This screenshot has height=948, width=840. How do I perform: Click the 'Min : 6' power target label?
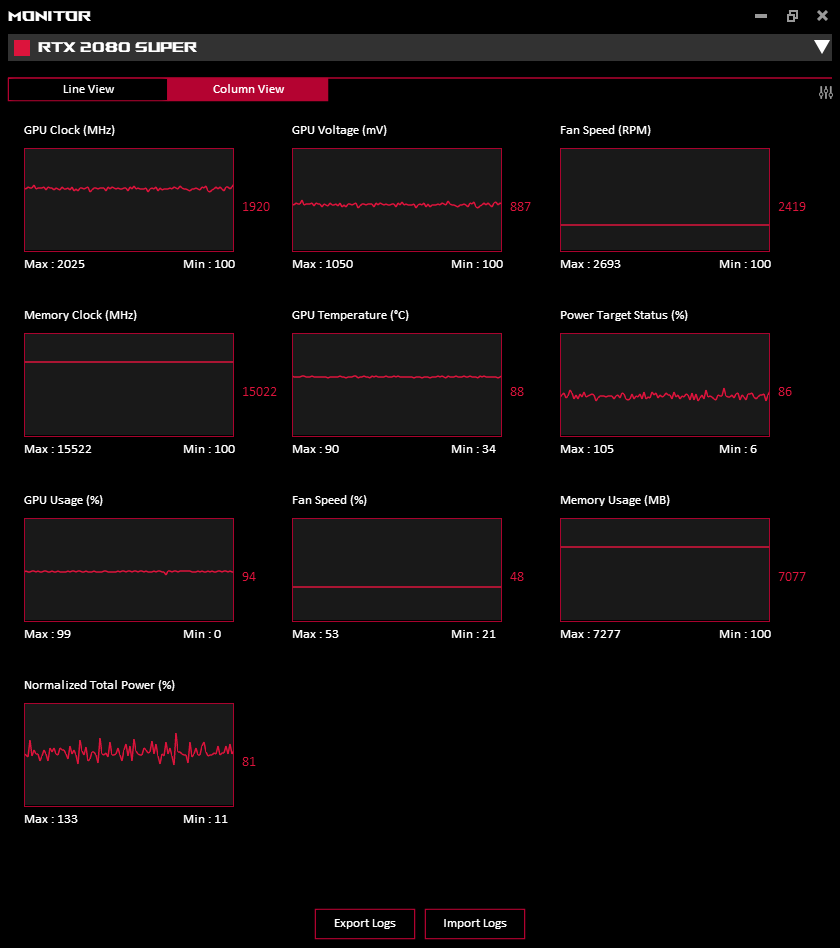pos(738,449)
